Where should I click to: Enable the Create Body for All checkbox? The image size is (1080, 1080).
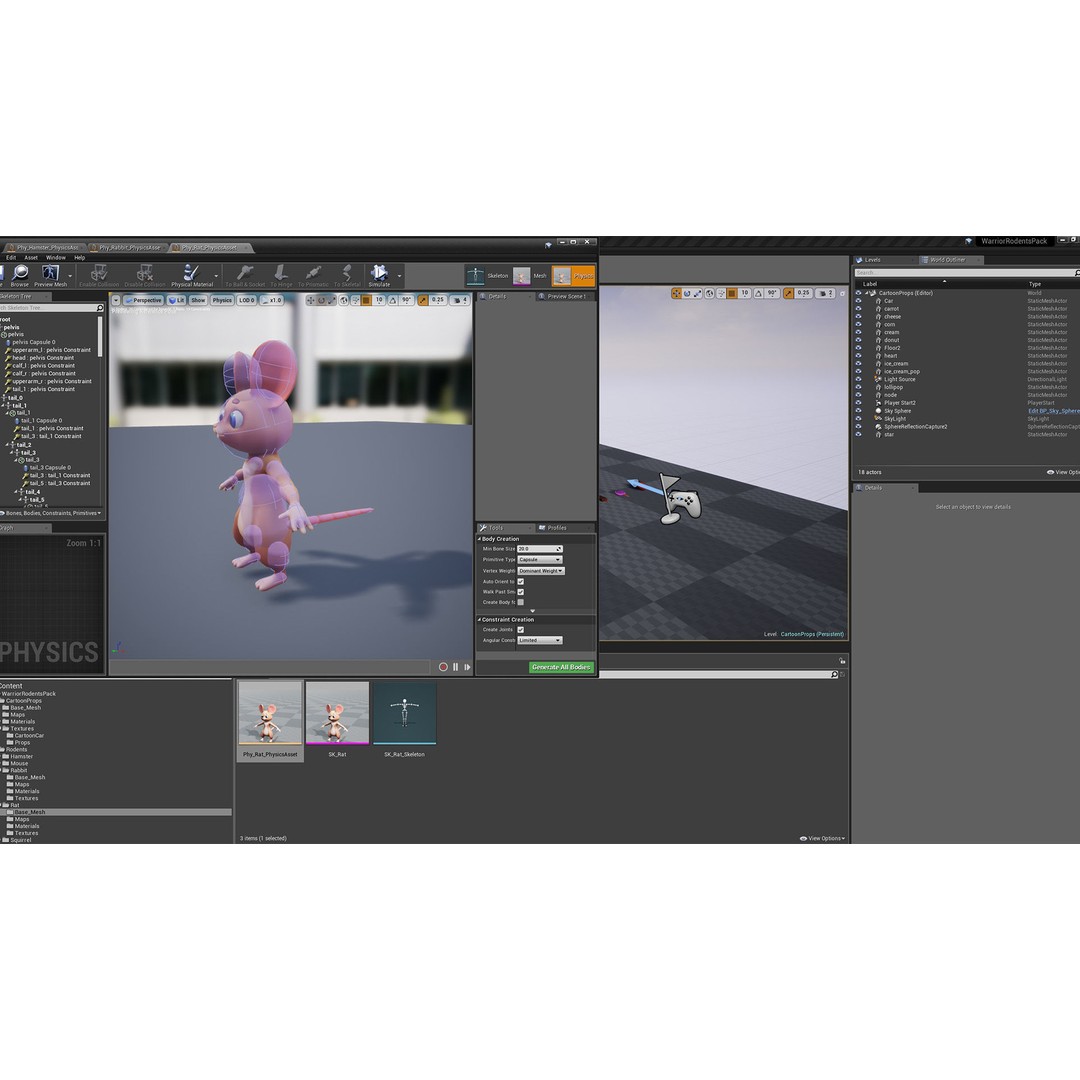[x=521, y=602]
